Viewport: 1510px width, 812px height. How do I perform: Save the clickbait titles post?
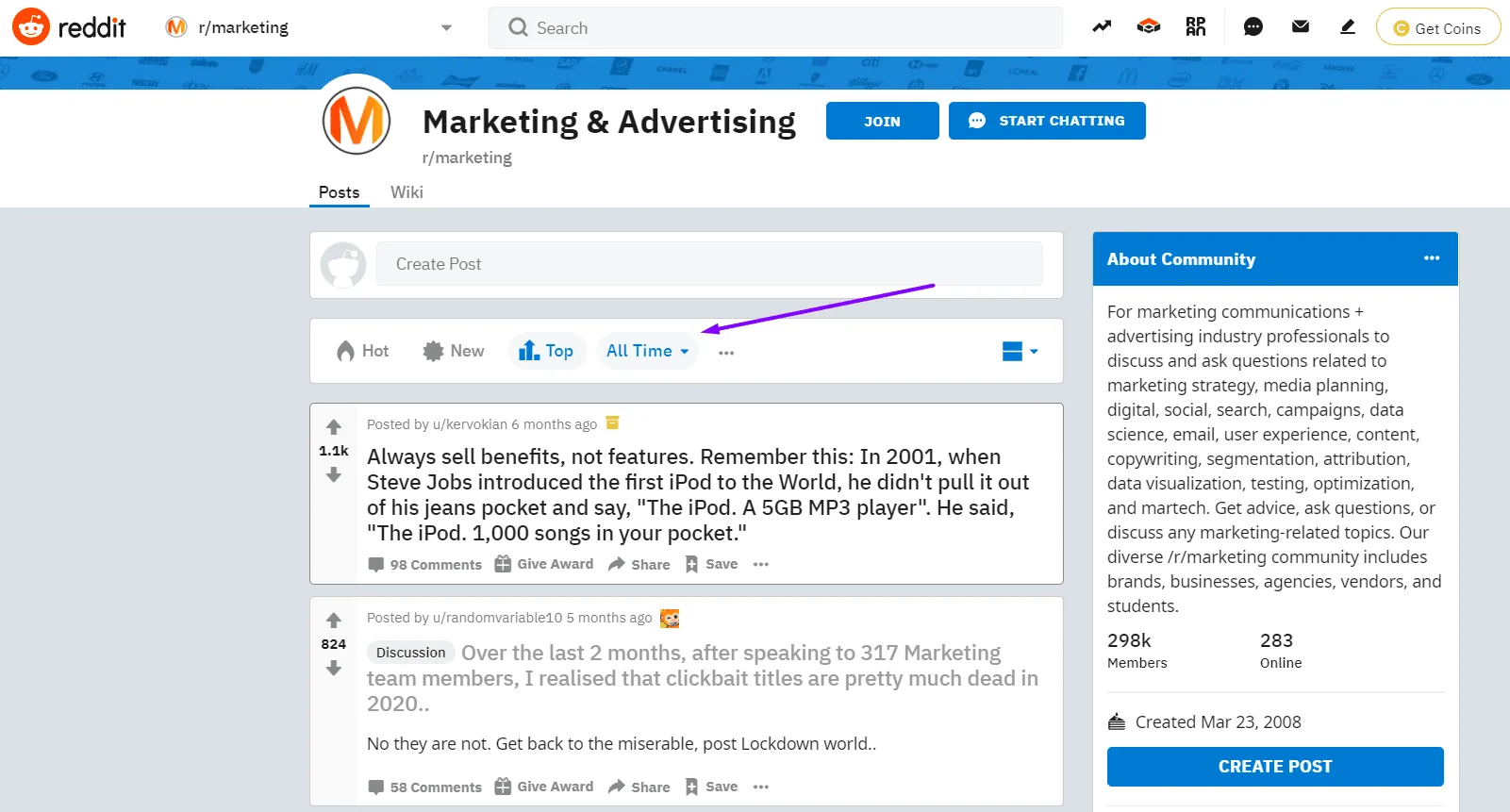[x=711, y=787]
